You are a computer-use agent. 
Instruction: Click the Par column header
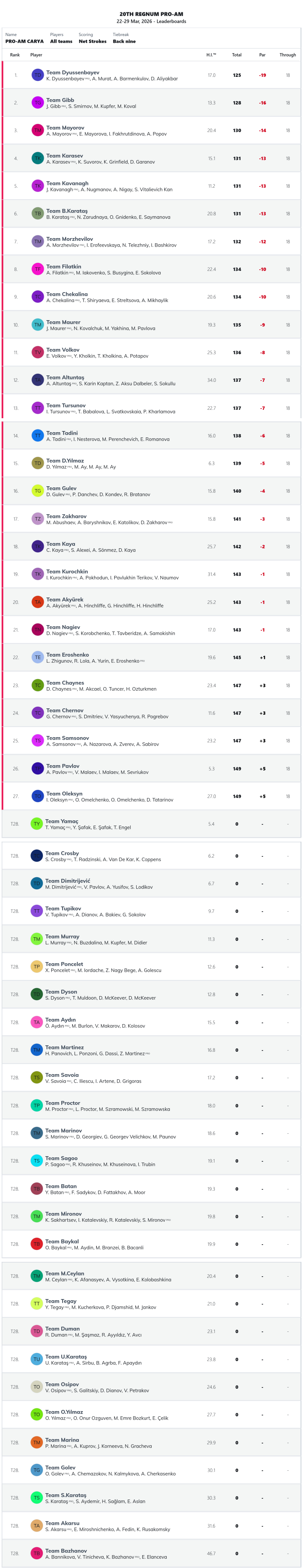click(x=262, y=55)
